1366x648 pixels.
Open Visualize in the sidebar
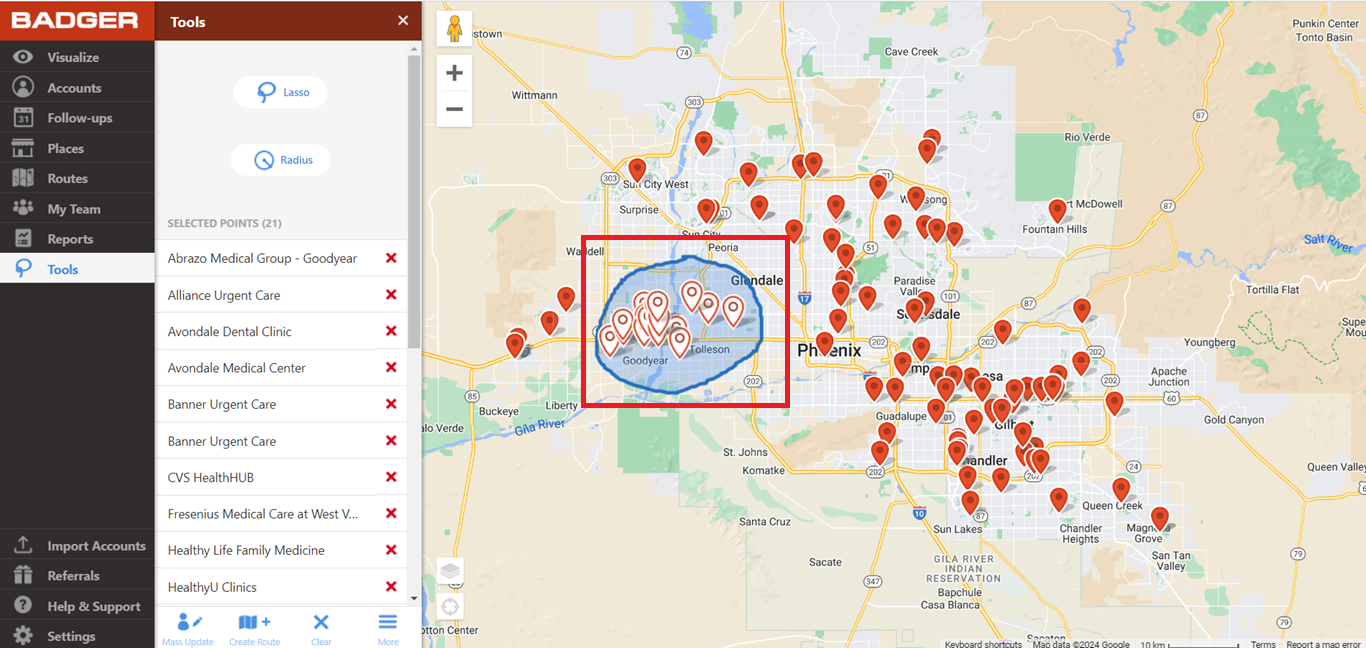coord(77,57)
